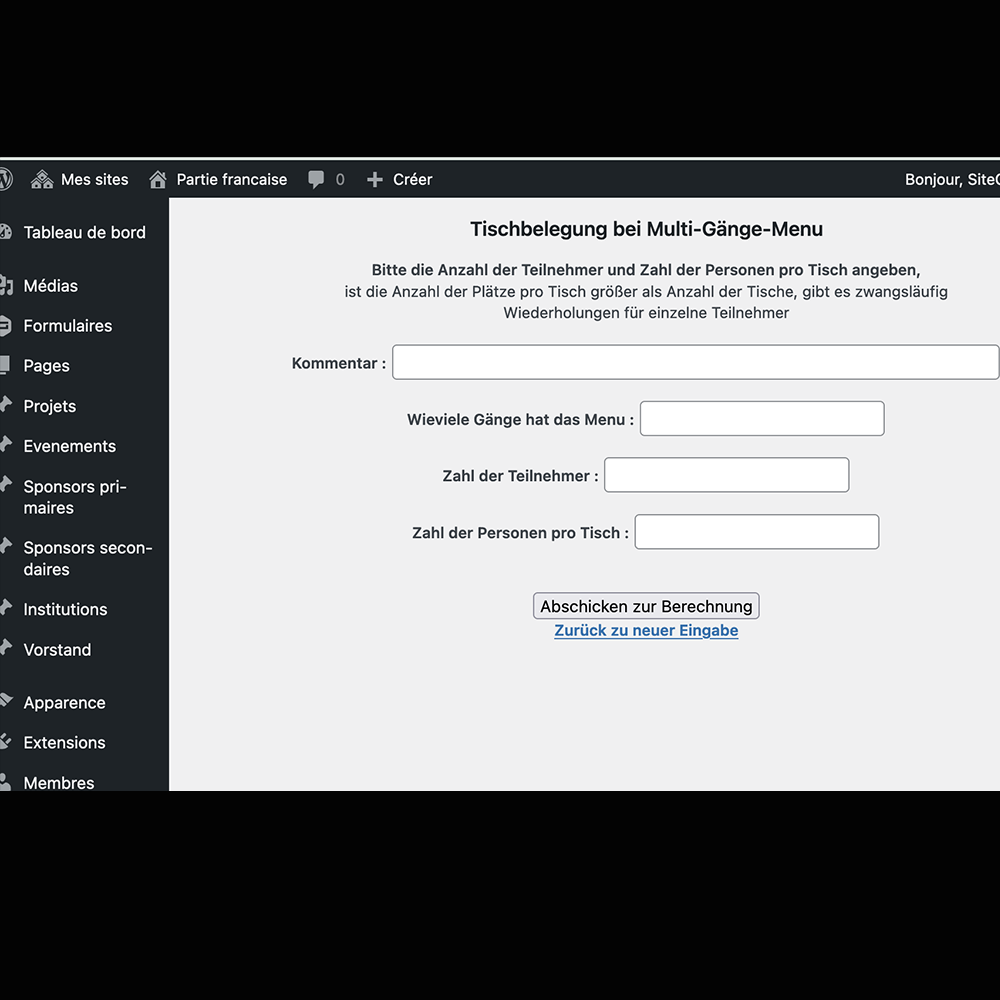Click the Tableau de bord dashboard icon
This screenshot has width=1000, height=1000.
(x=6, y=232)
